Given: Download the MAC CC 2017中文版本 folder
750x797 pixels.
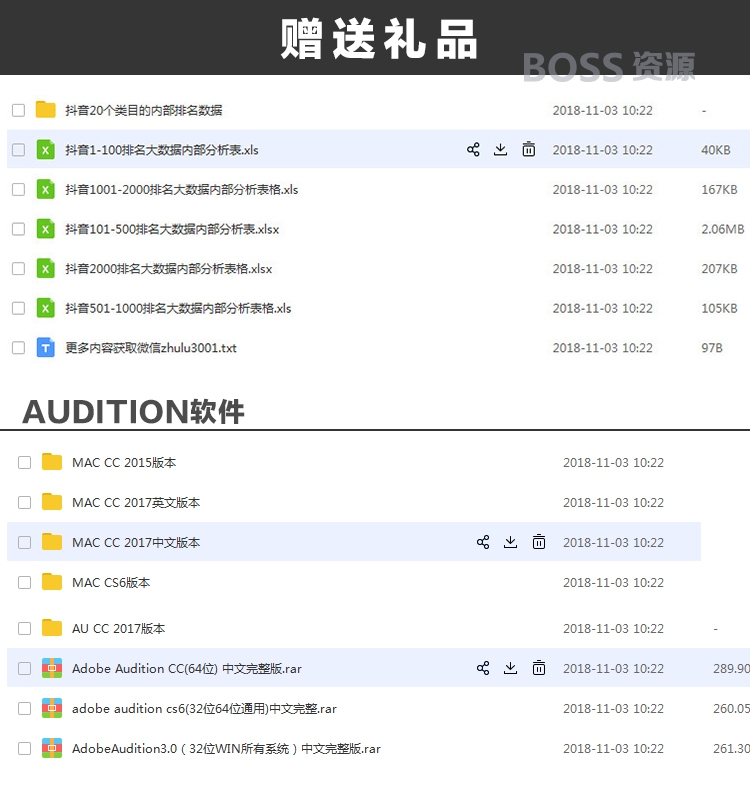Looking at the screenshot, I should point(510,542).
